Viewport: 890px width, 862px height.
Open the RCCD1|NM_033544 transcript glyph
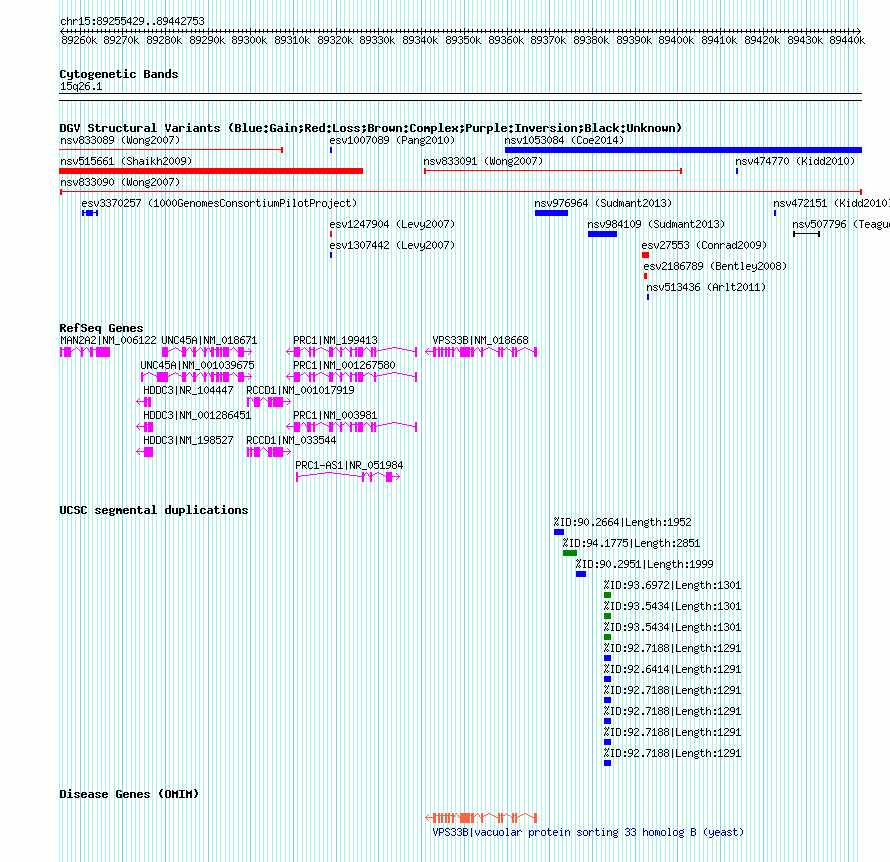click(268, 452)
